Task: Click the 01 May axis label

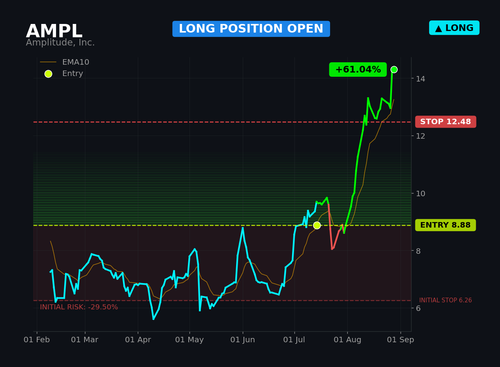Action: tap(189, 340)
